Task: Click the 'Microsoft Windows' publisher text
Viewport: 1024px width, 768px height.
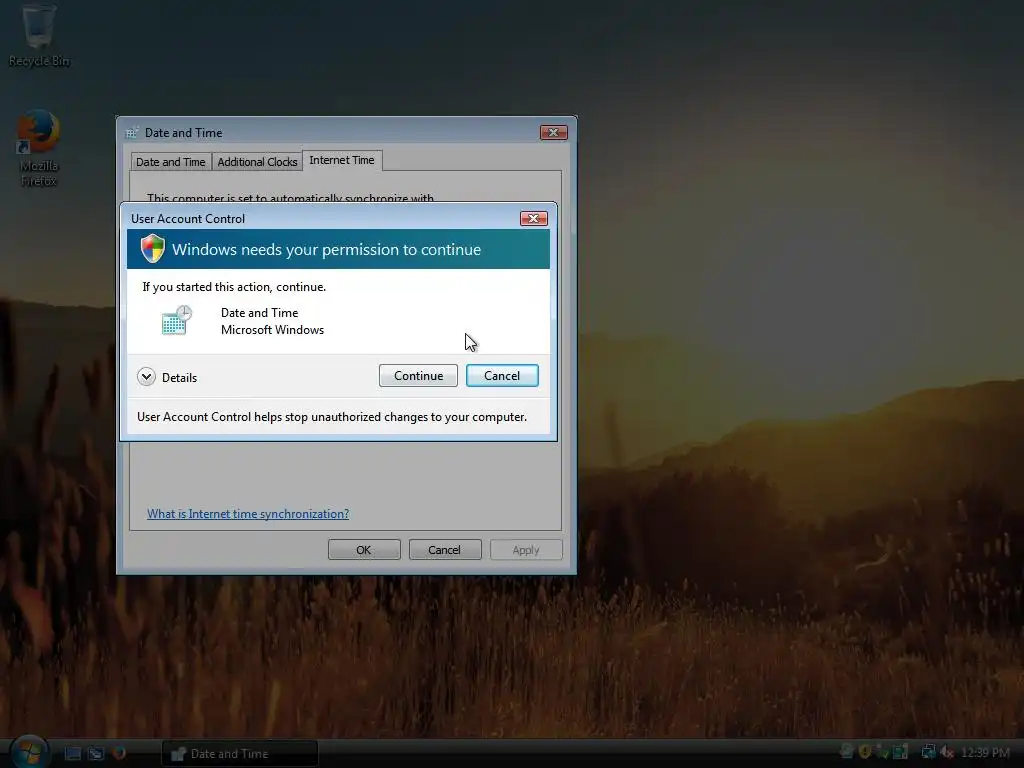Action: pos(272,330)
